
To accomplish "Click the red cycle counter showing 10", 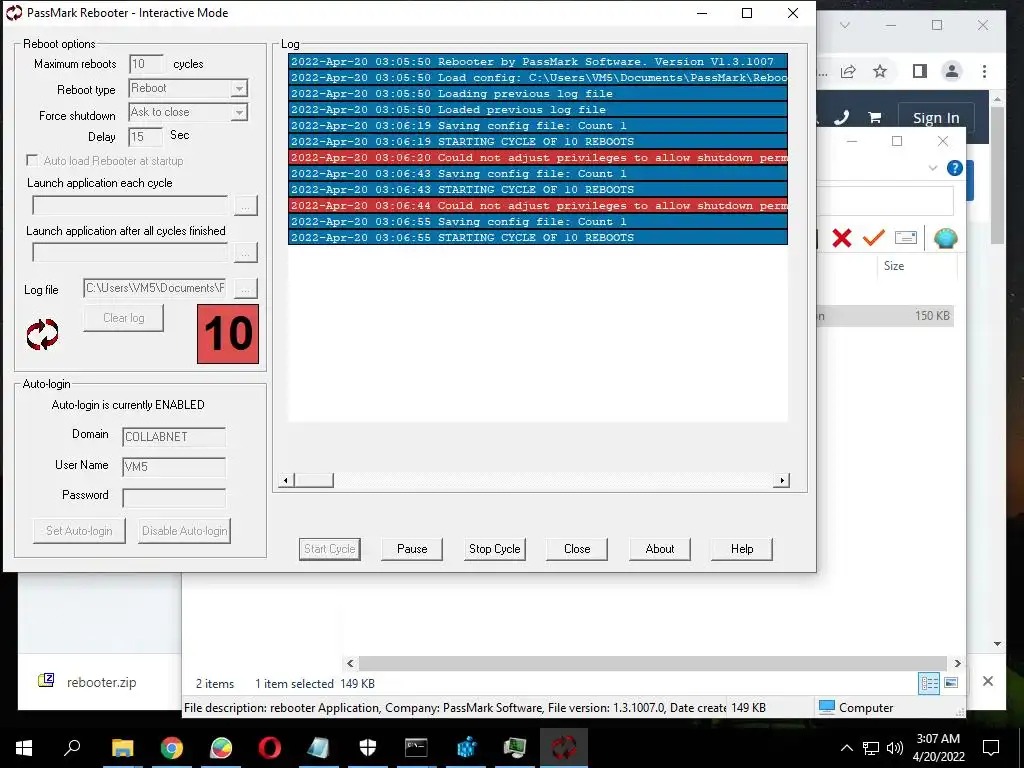I will pos(228,334).
